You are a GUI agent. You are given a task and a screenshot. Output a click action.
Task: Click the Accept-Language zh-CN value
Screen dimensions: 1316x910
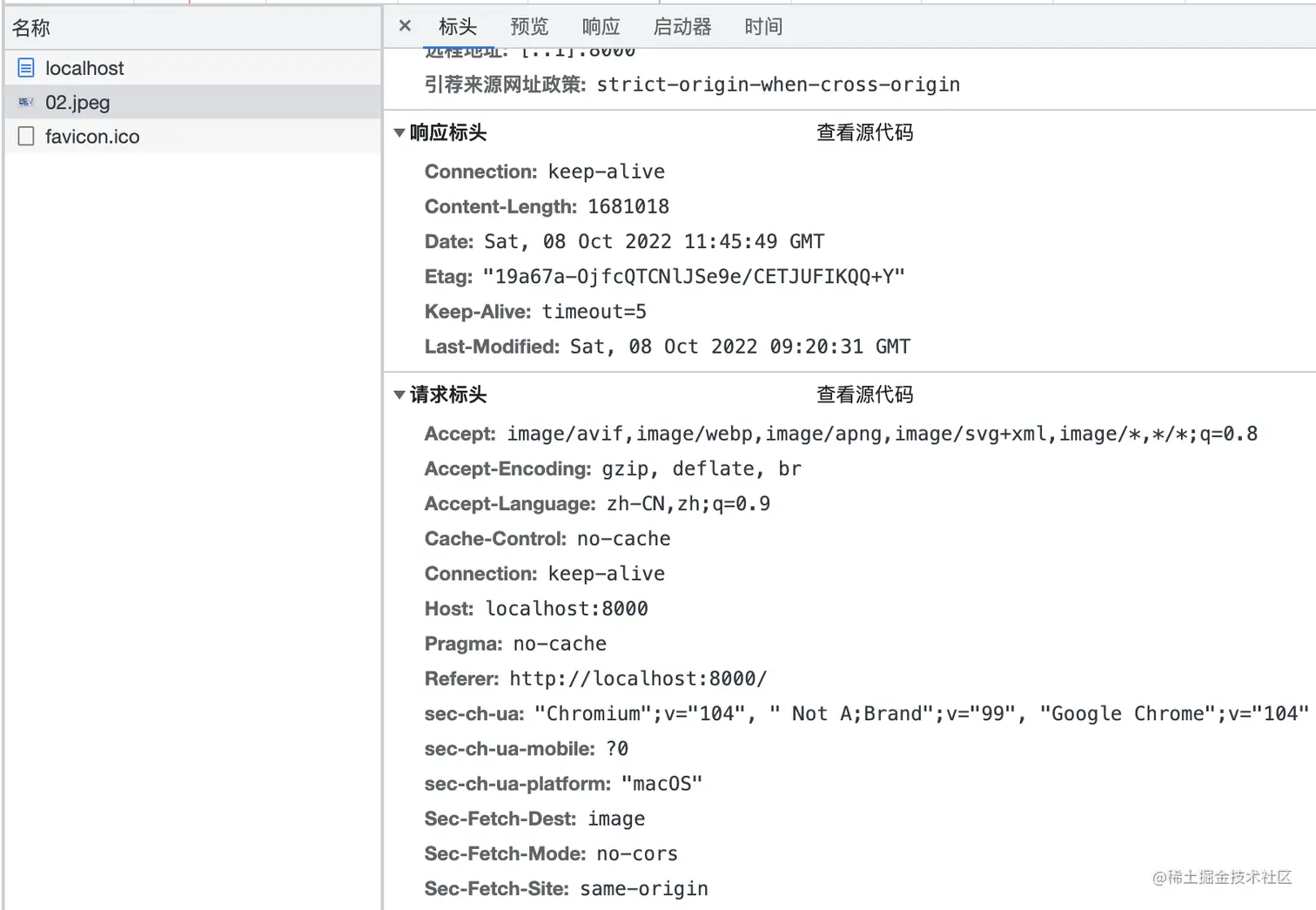[x=688, y=503]
